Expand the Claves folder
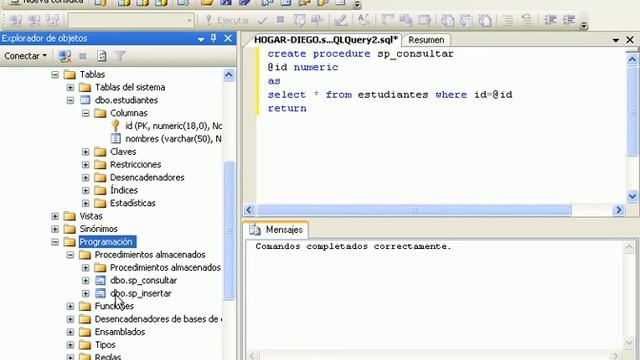The width and height of the screenshot is (640, 360). [85, 152]
